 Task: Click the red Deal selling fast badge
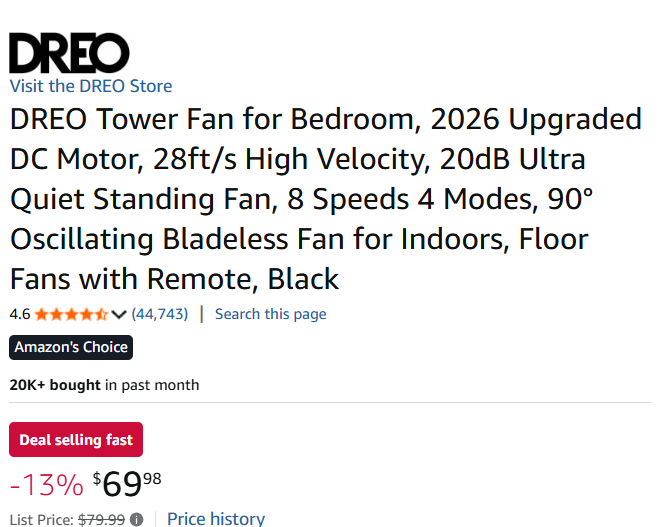(x=76, y=440)
